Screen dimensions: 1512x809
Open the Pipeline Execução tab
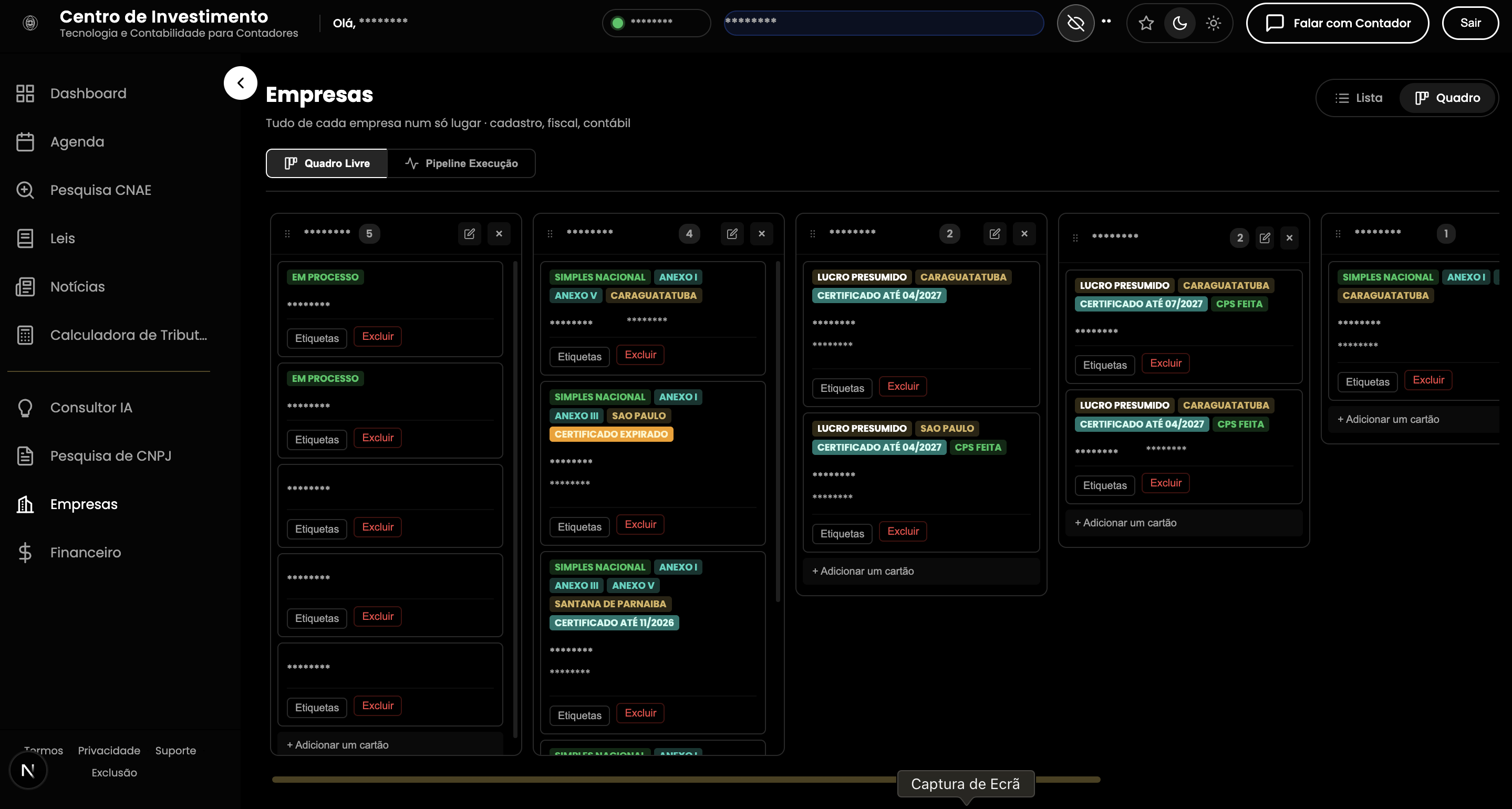(461, 163)
